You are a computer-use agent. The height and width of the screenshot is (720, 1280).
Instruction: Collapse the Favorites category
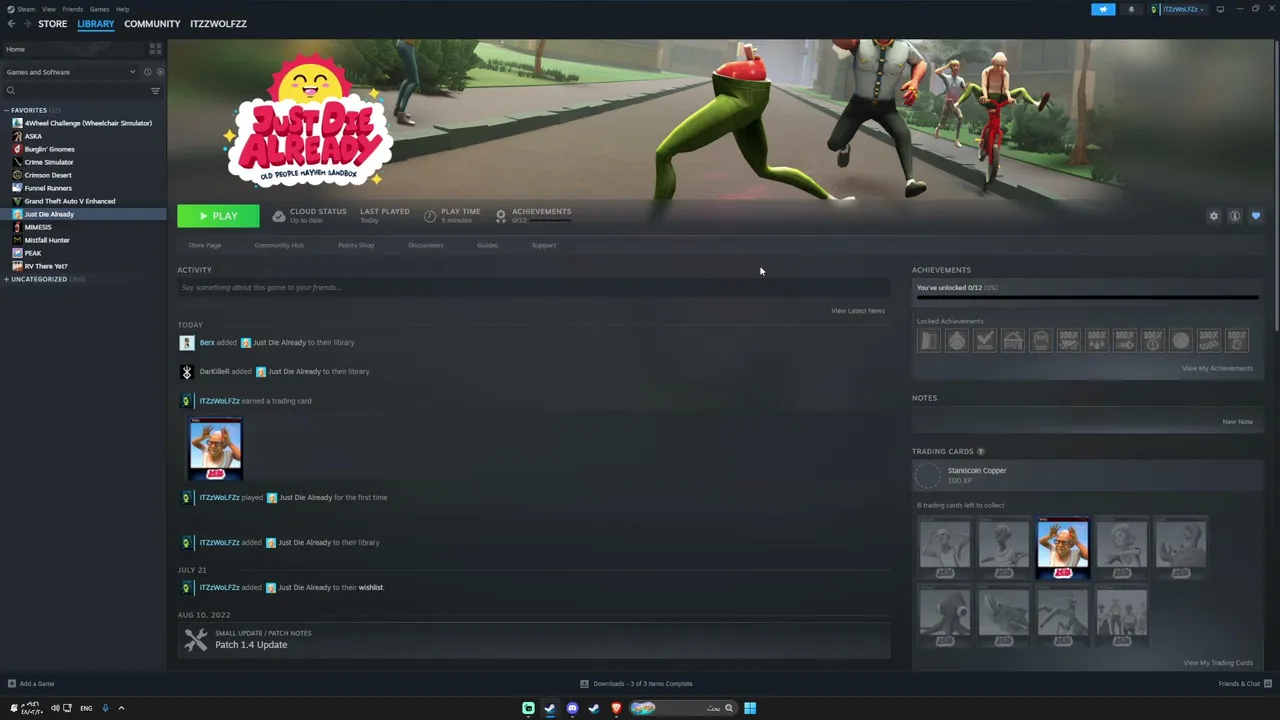[x=7, y=110]
